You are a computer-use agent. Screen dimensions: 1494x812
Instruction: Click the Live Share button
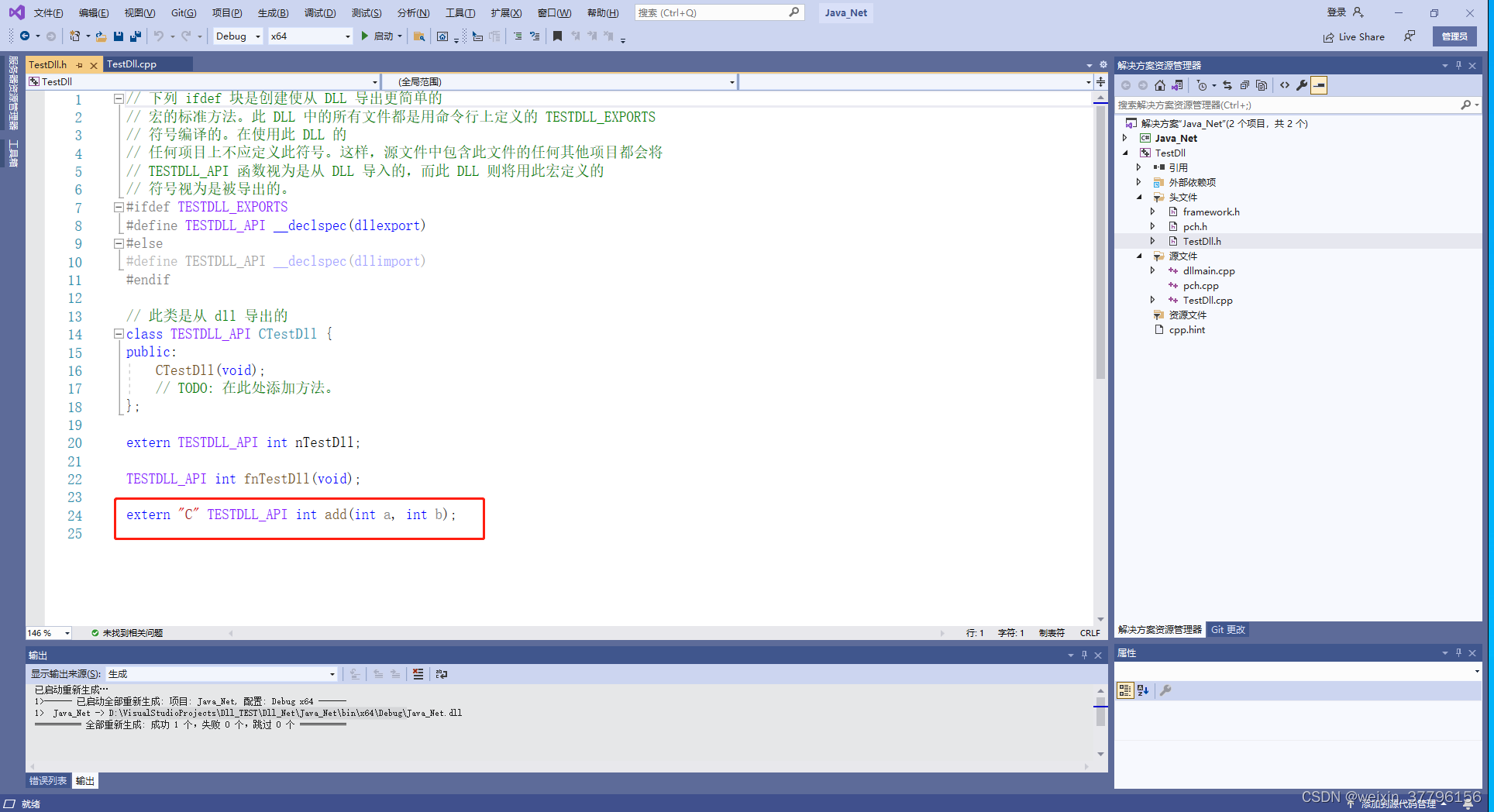coord(1353,36)
